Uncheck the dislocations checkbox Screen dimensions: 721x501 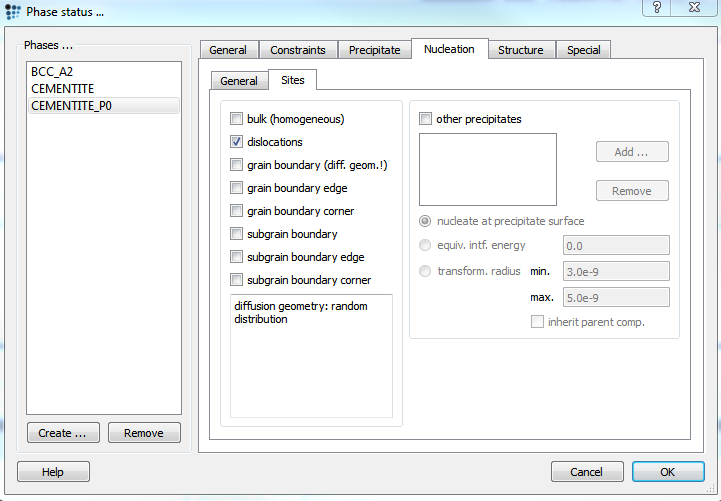pyautogui.click(x=237, y=142)
